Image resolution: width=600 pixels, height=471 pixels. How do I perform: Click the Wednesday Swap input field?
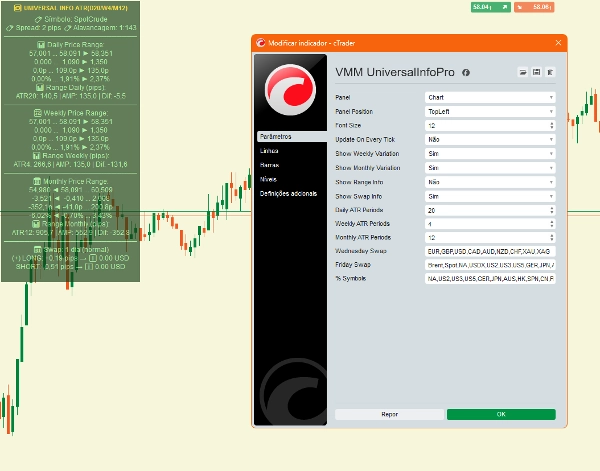[x=490, y=251]
